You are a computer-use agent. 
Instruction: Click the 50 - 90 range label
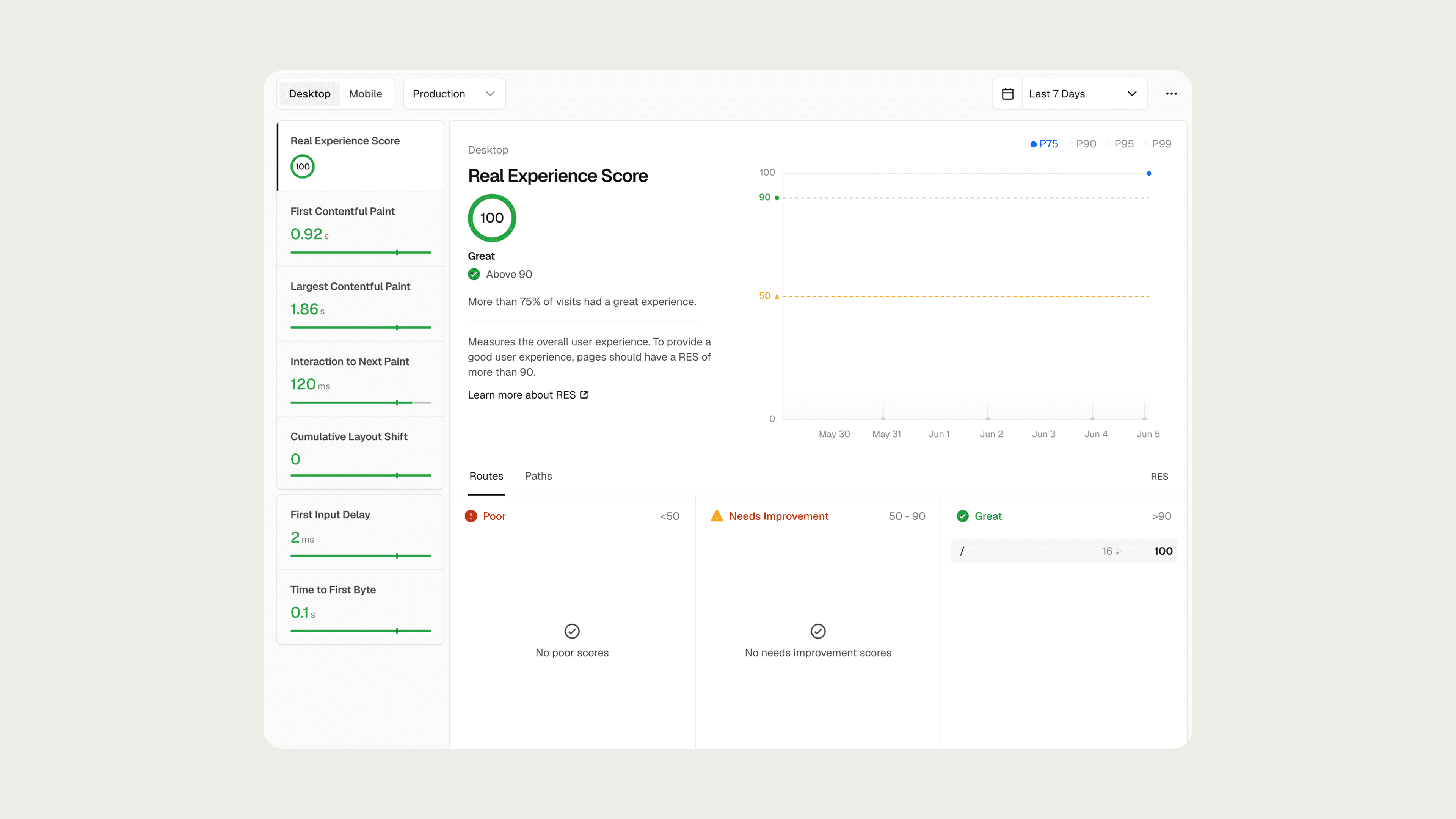(x=907, y=516)
